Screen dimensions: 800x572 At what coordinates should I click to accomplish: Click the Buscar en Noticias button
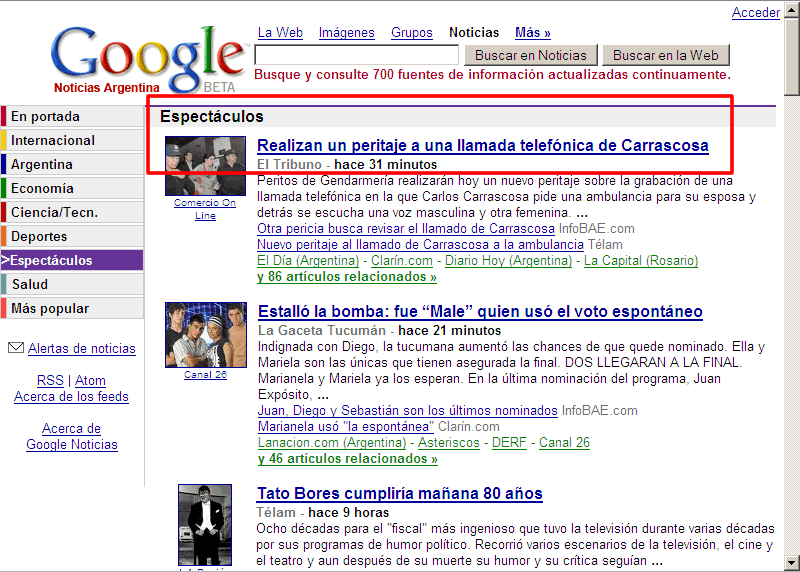[x=531, y=55]
